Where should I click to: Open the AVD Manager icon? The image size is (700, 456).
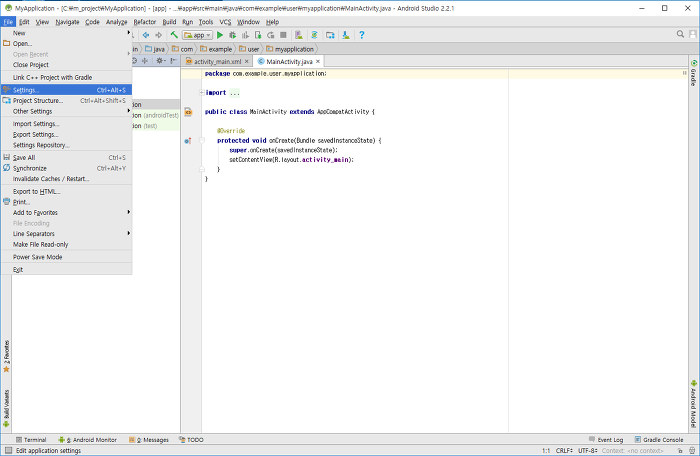point(299,35)
